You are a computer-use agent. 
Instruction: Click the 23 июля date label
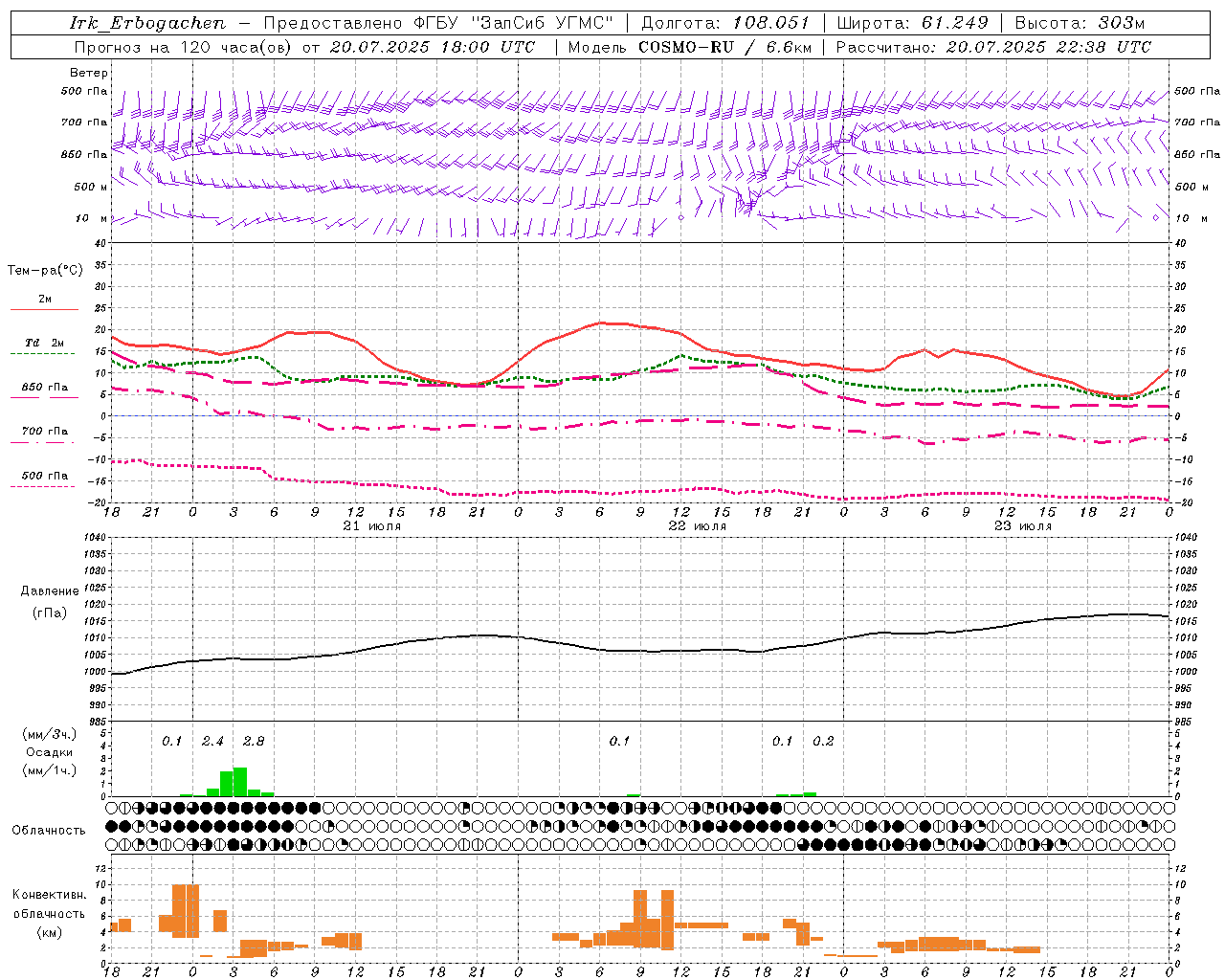[1023, 526]
